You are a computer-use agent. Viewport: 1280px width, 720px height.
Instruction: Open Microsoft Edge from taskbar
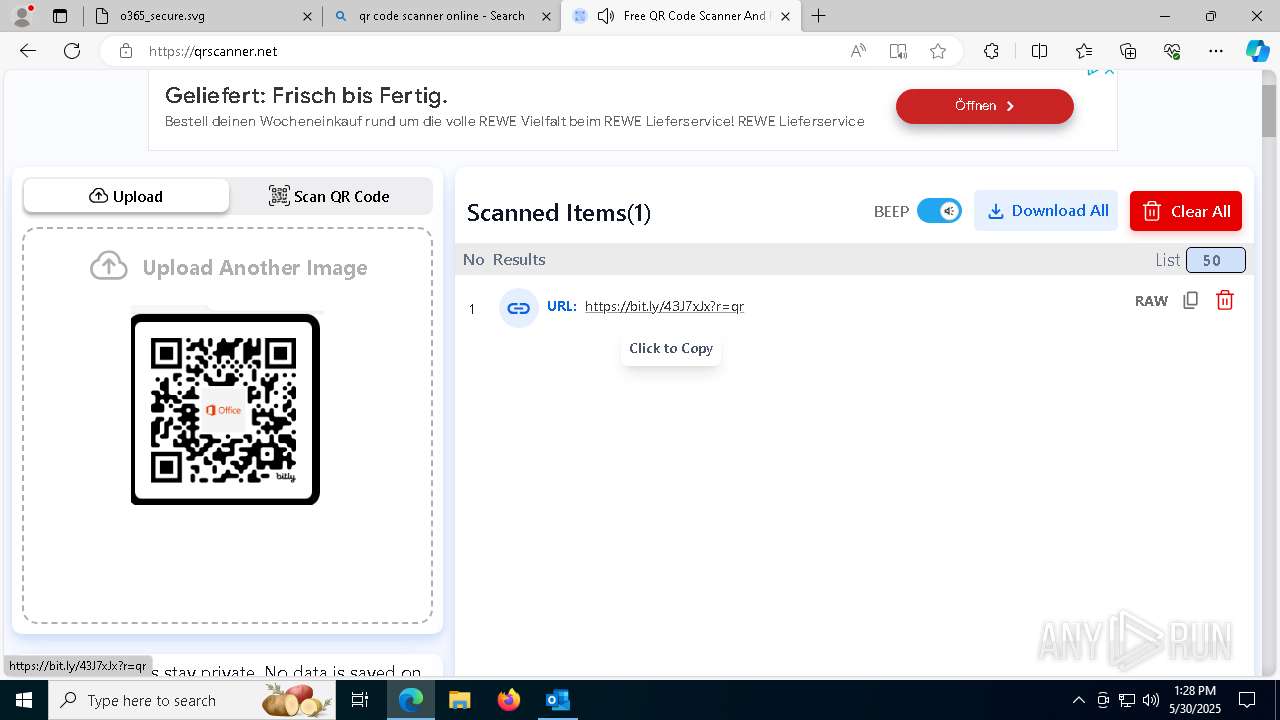point(411,700)
